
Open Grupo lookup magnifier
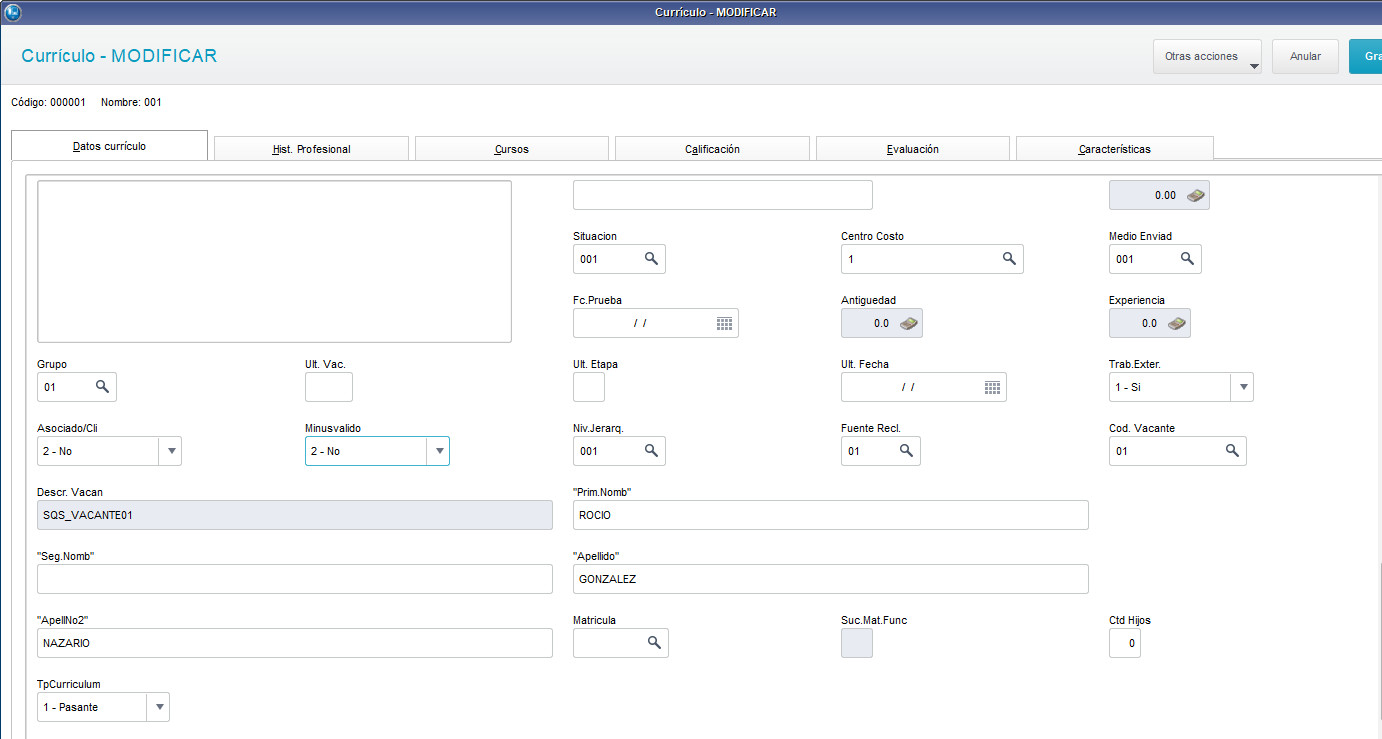pyautogui.click(x=102, y=386)
